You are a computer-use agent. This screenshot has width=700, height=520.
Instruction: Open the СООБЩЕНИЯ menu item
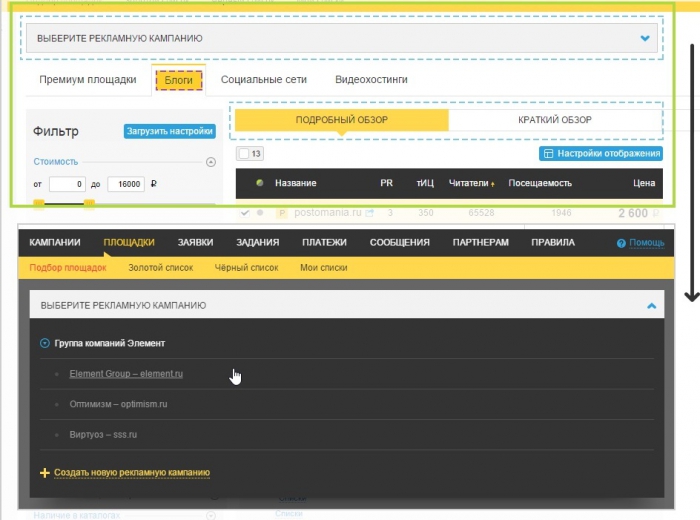tap(400, 242)
